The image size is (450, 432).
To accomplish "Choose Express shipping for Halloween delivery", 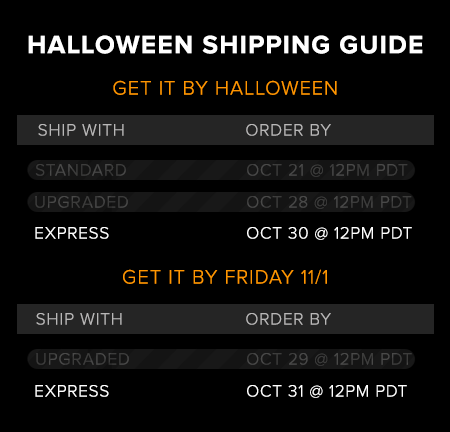I will [x=72, y=233].
